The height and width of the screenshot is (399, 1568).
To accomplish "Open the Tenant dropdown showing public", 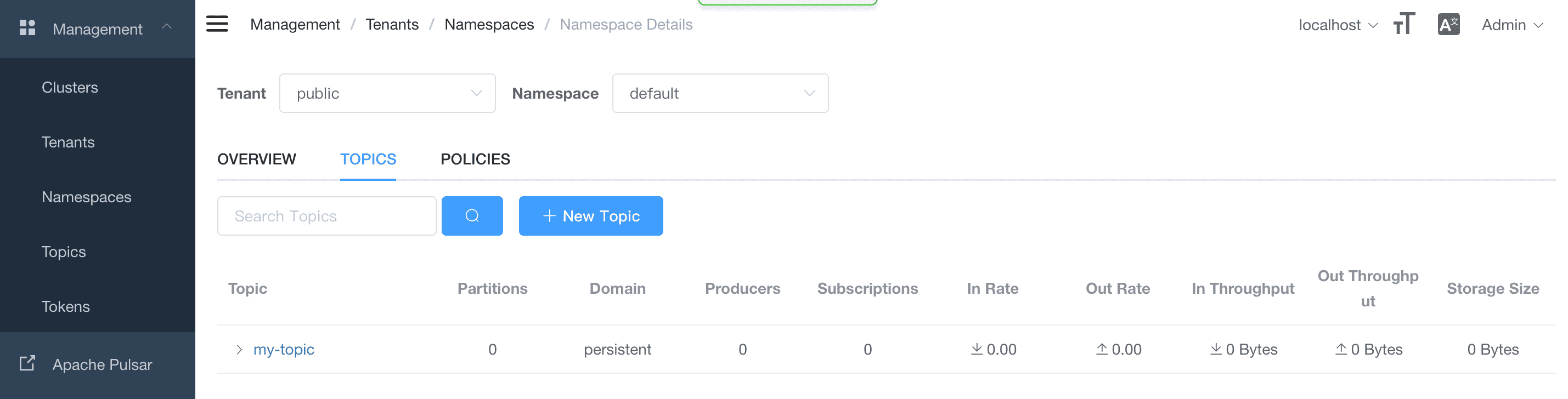I will tap(387, 94).
